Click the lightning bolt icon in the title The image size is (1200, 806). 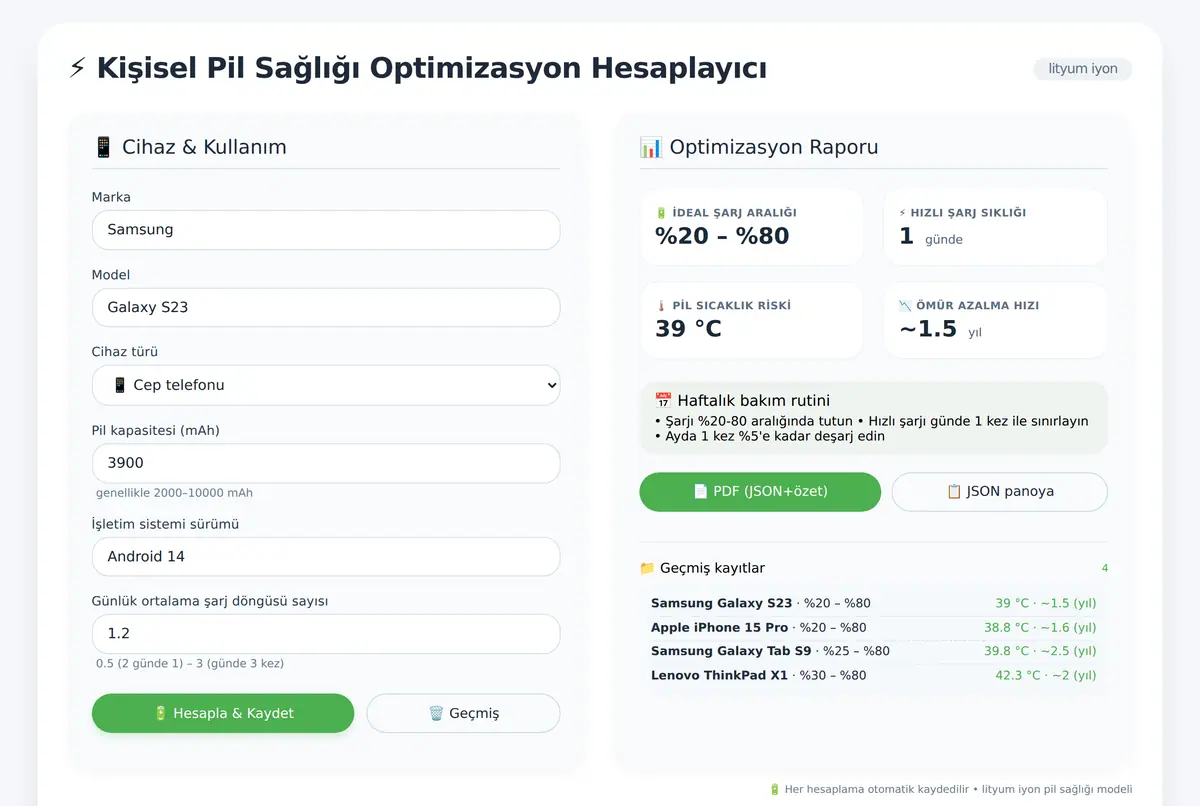[x=77, y=68]
